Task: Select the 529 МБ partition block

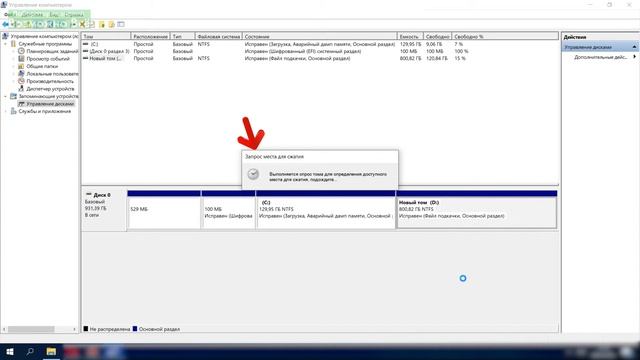Action: pos(164,209)
